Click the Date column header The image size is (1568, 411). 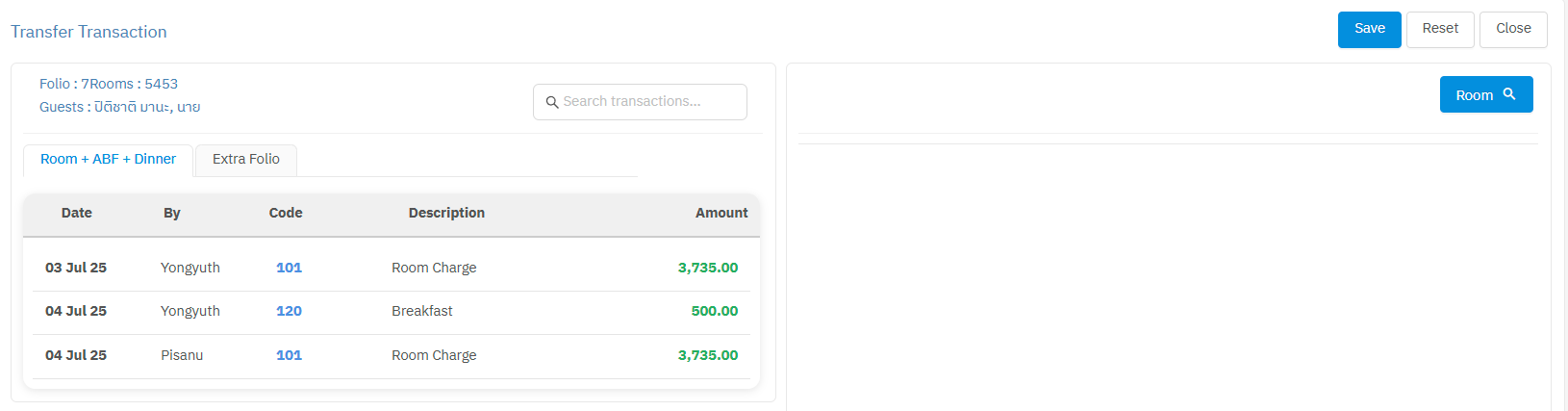tap(77, 213)
